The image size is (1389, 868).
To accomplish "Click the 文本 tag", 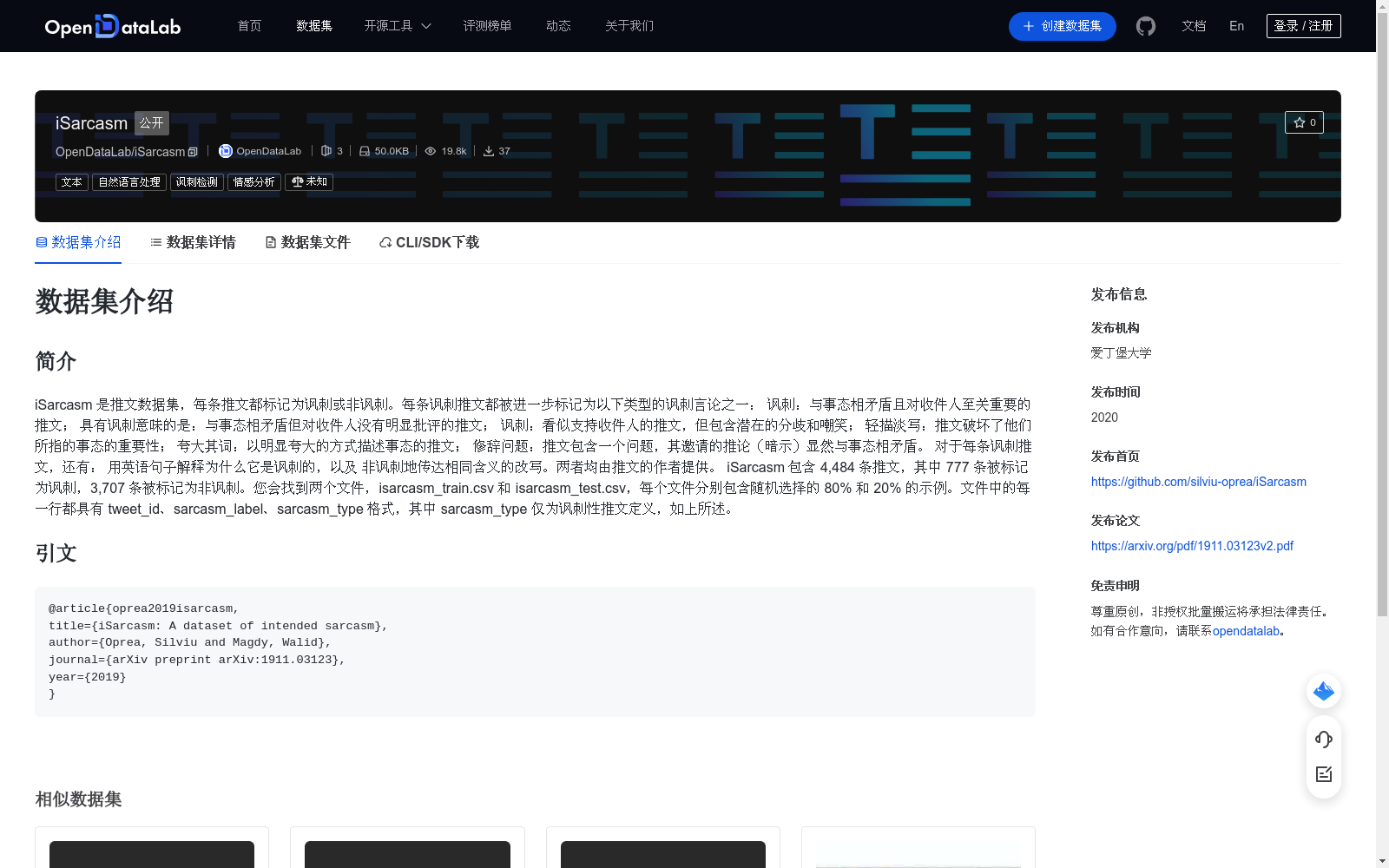I will coord(72,182).
